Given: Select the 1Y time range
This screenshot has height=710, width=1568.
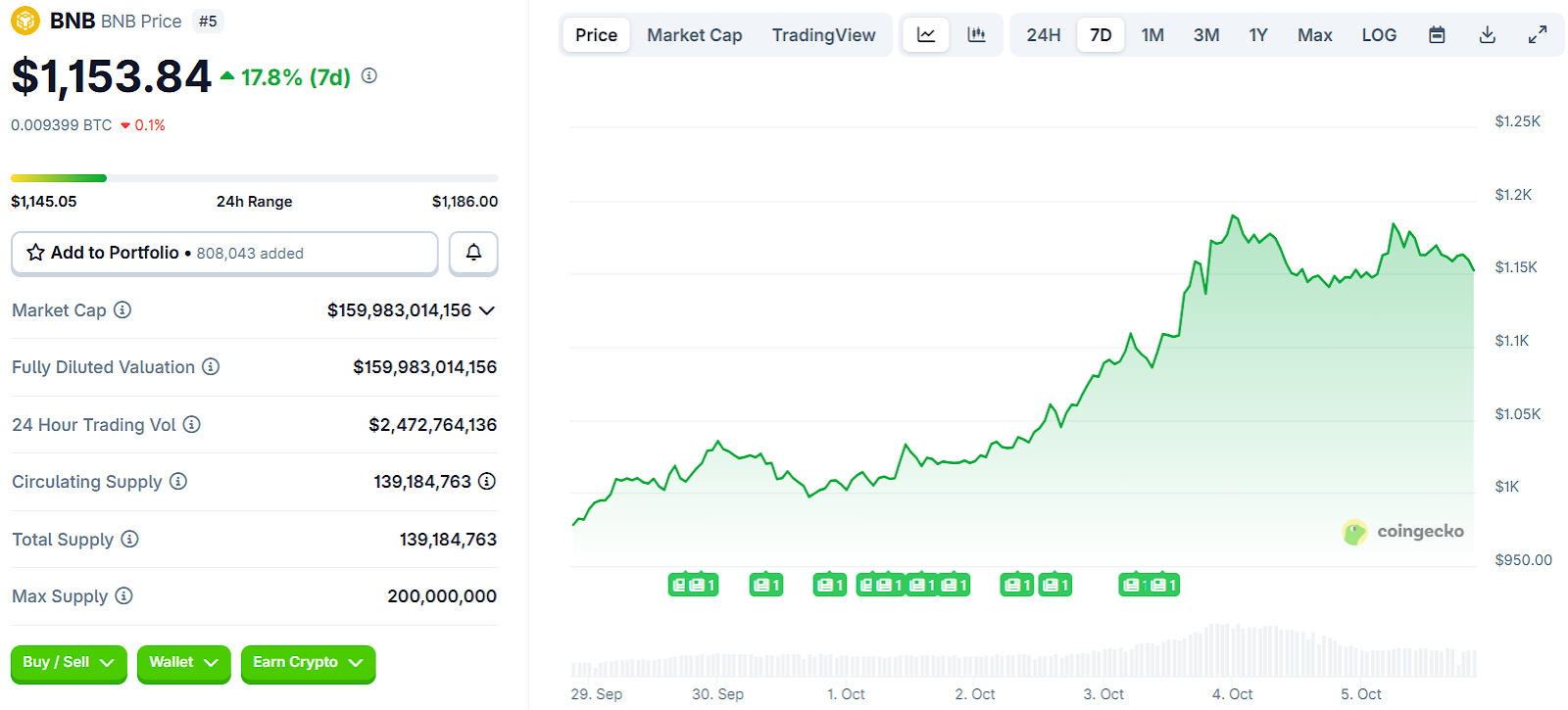Looking at the screenshot, I should (1257, 35).
